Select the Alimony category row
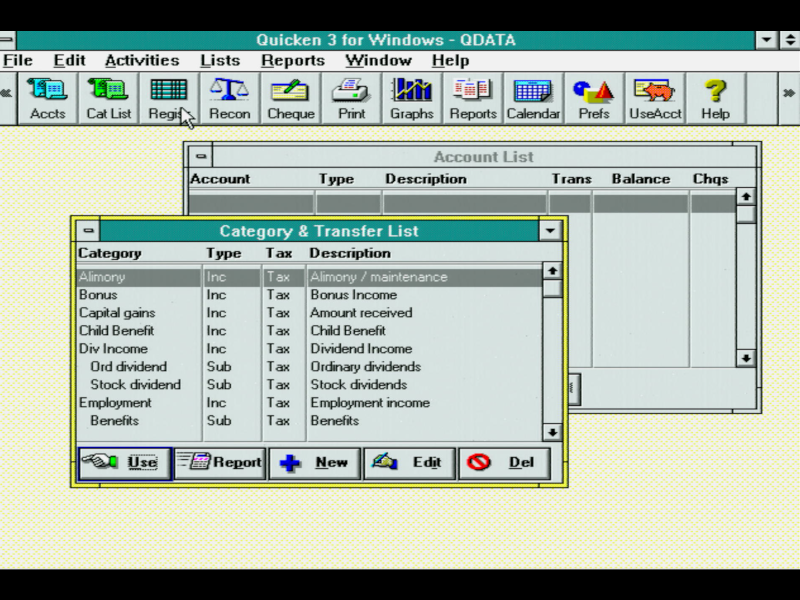800x600 pixels. point(309,277)
